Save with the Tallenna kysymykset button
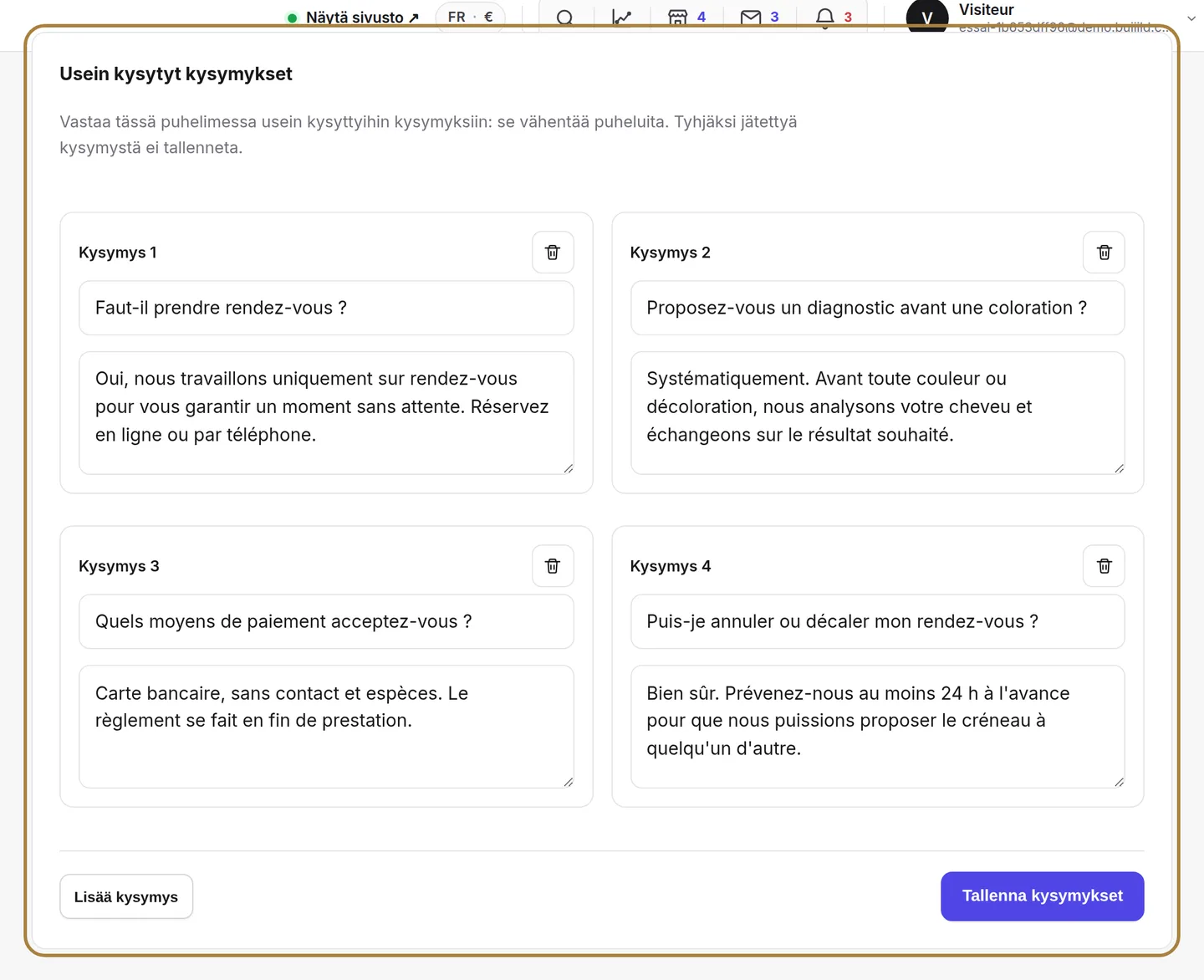Screen dimensions: 1204x980 [1043, 896]
